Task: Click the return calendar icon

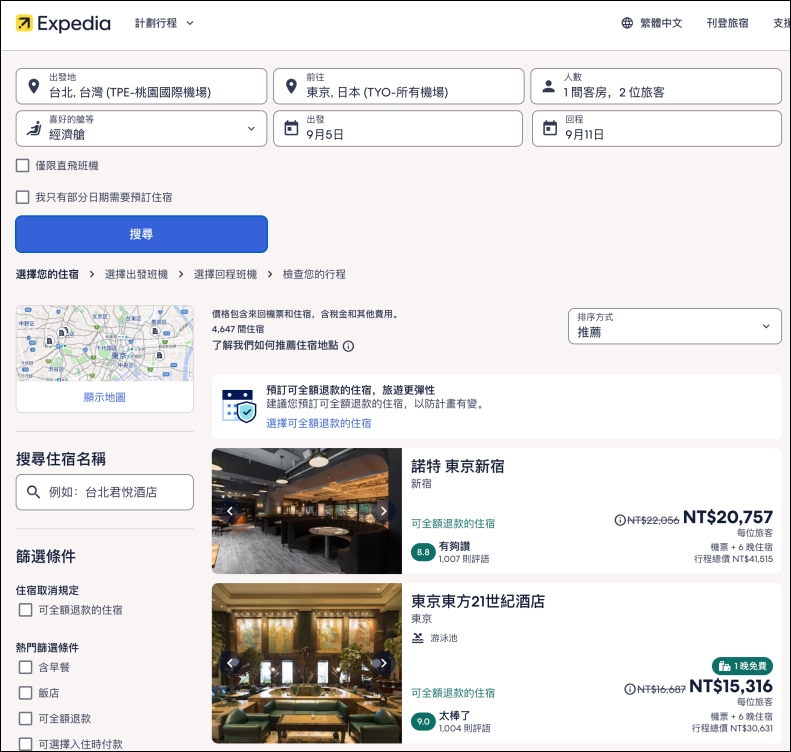Action: pyautogui.click(x=550, y=128)
